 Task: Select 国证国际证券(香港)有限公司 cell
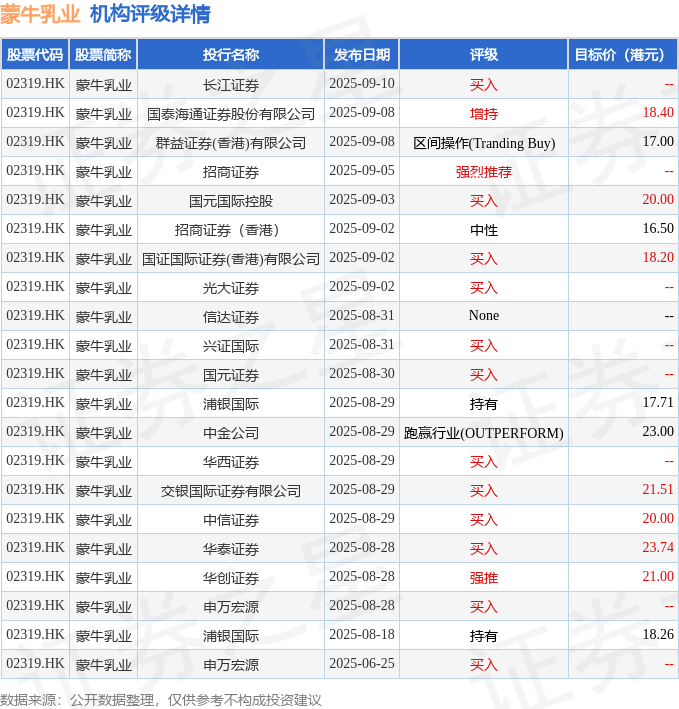pos(231,259)
